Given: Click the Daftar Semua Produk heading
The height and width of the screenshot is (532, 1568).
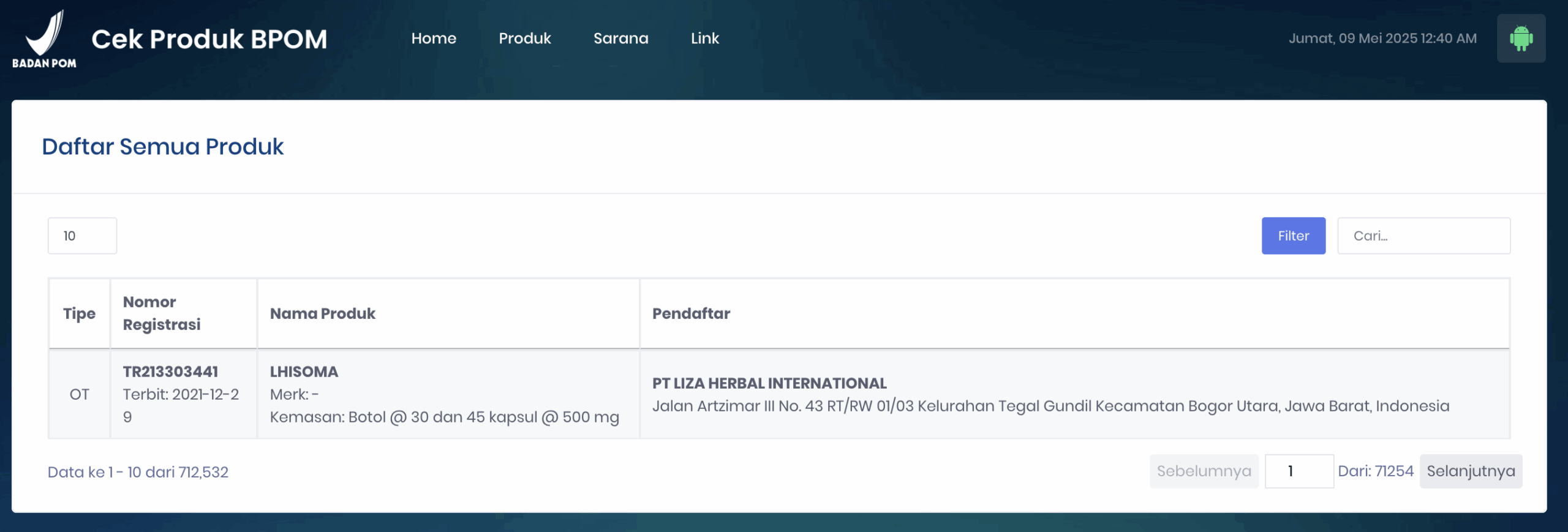Looking at the screenshot, I should click(x=163, y=147).
